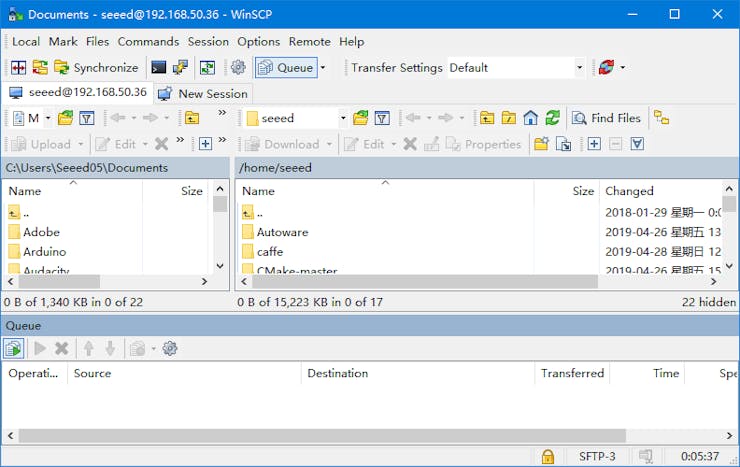This screenshot has height=467, width=740.
Task: Click the remote Rename icon
Action: 432,144
